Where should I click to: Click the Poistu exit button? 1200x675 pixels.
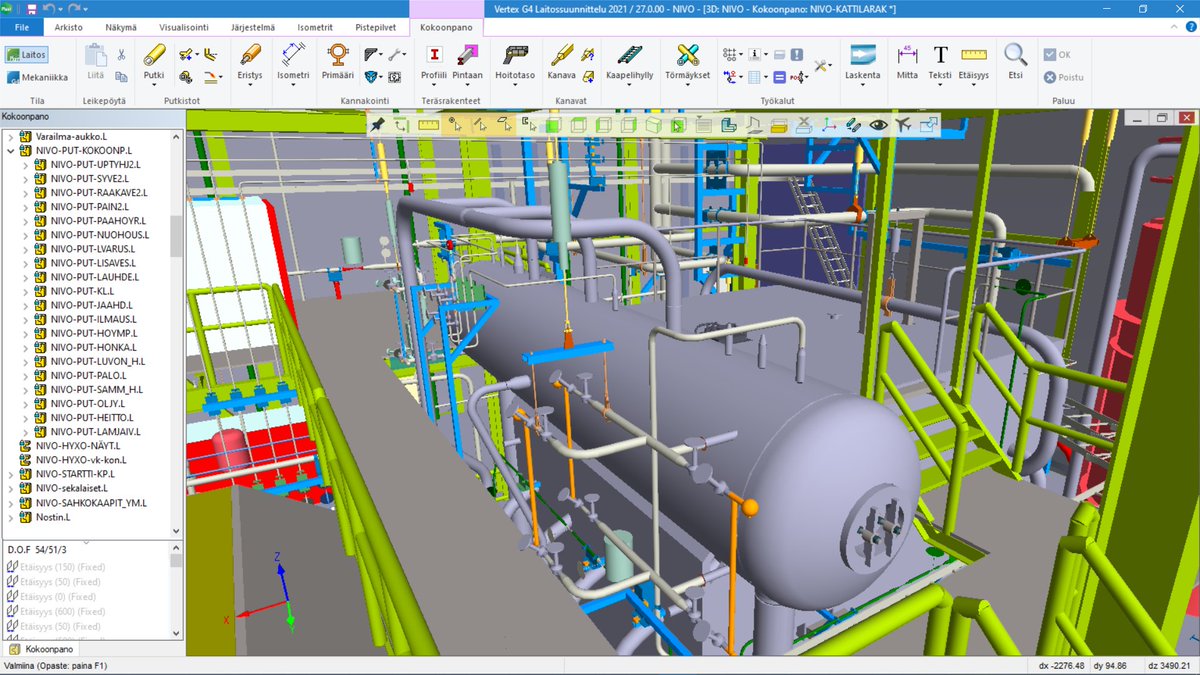[x=1060, y=75]
